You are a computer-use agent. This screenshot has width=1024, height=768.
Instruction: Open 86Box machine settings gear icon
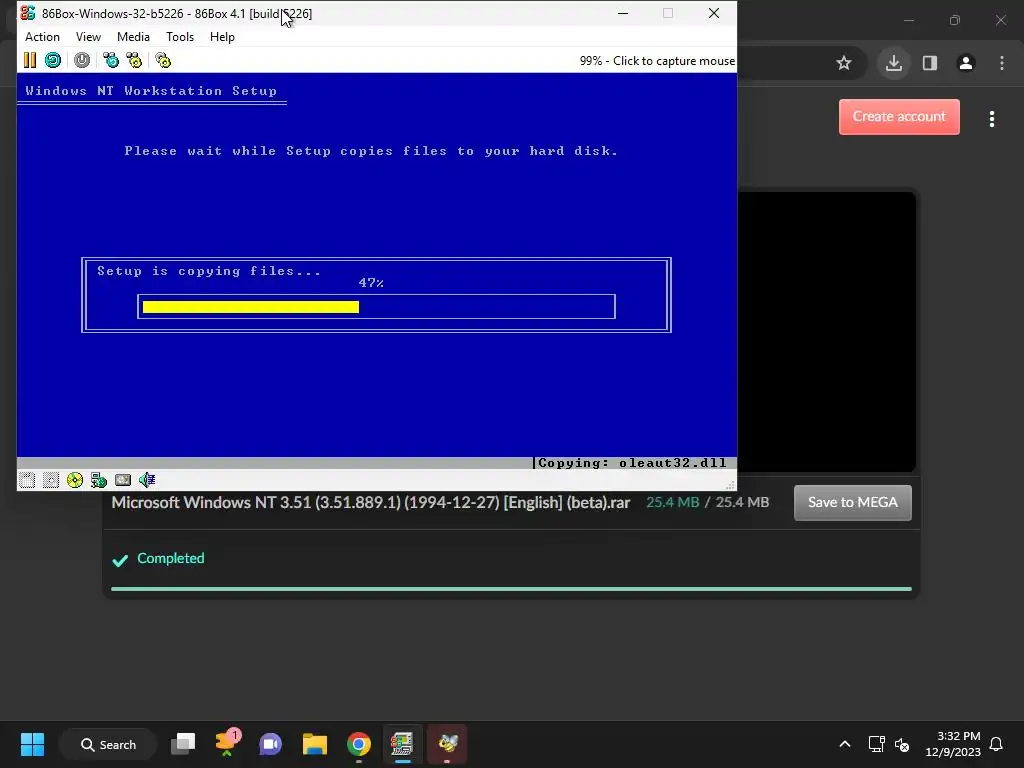163,61
